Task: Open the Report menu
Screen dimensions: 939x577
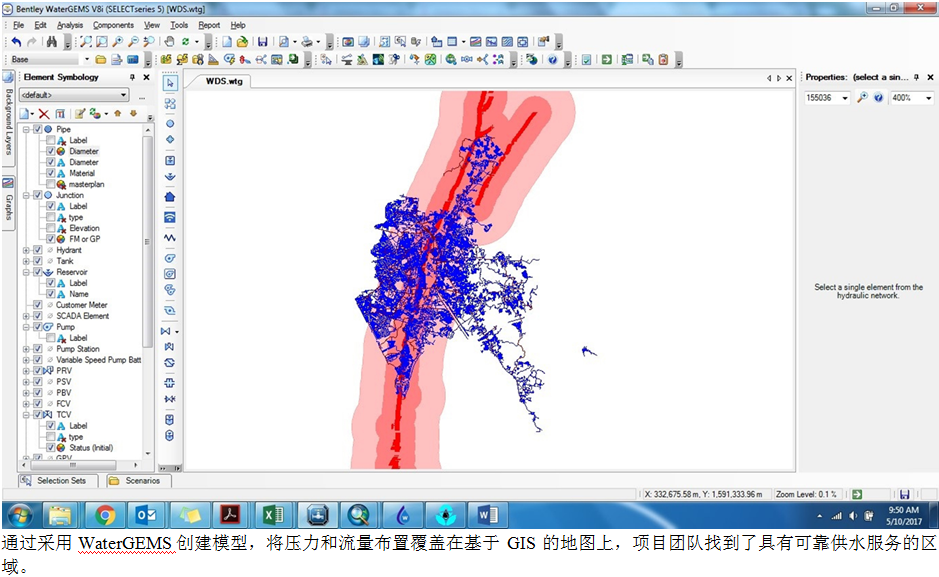Action: [209, 25]
